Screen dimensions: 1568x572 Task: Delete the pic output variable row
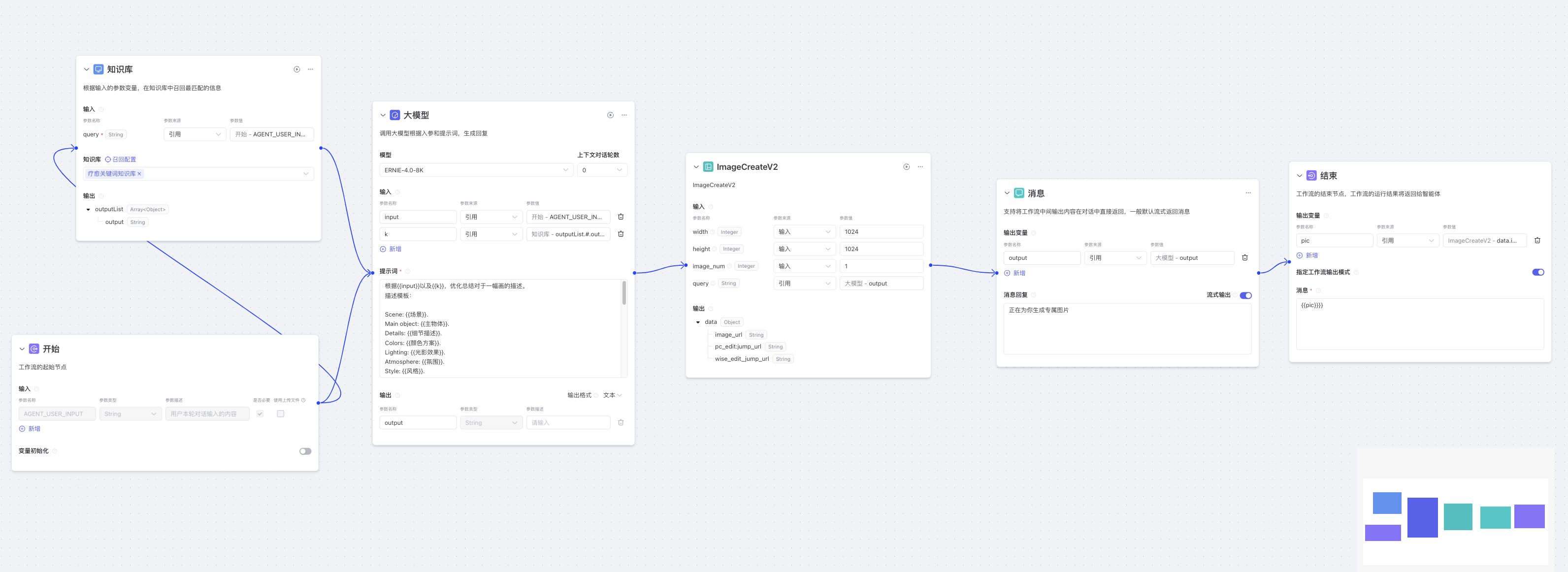[x=1537, y=241]
